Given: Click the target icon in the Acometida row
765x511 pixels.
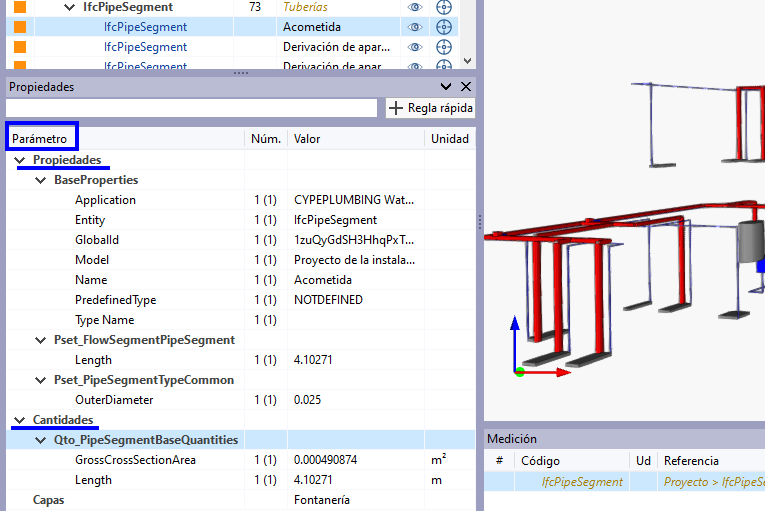Looking at the screenshot, I should pos(443,27).
